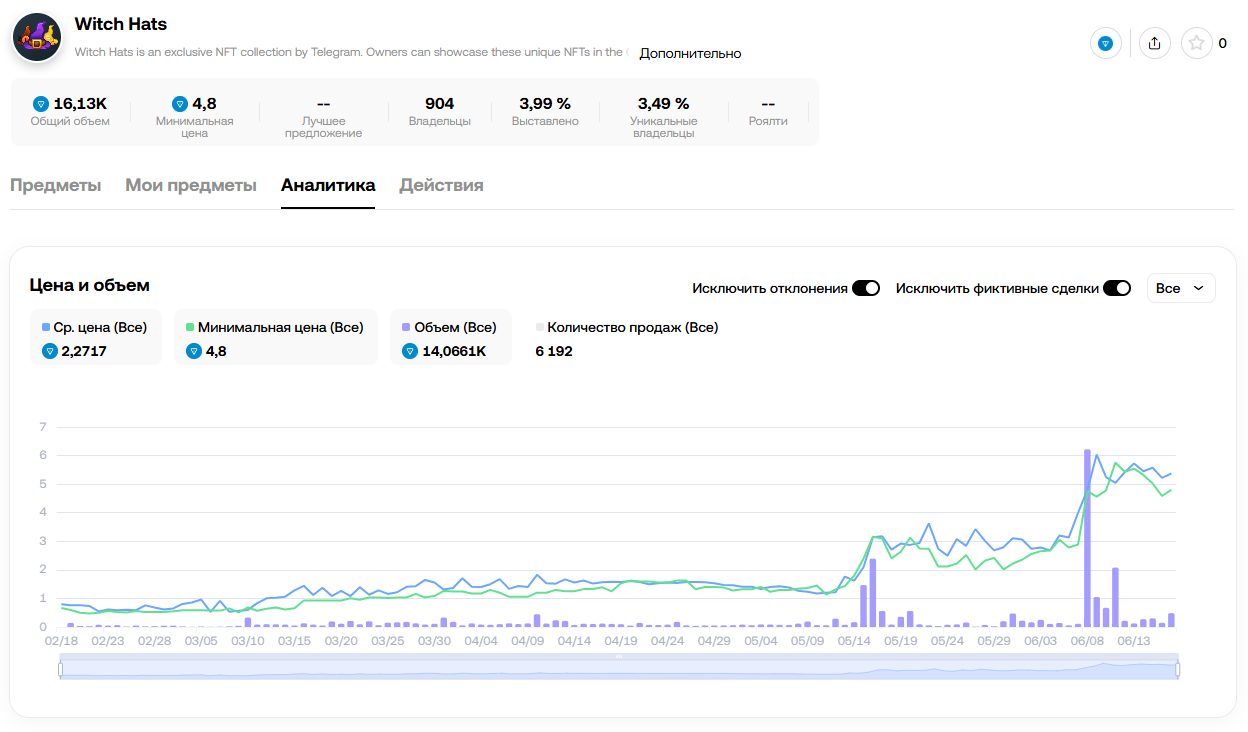The width and height of the screenshot is (1248, 732).
Task: Disable the Исключить фиктивные сделки switch
Action: [x=1116, y=288]
